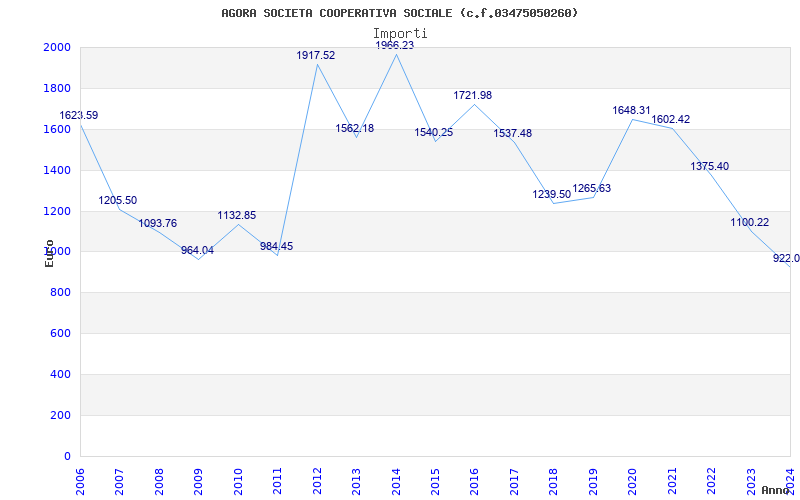Click the data value 1537.48
Screen dimensions: 800x500
pyautogui.click(x=513, y=133)
